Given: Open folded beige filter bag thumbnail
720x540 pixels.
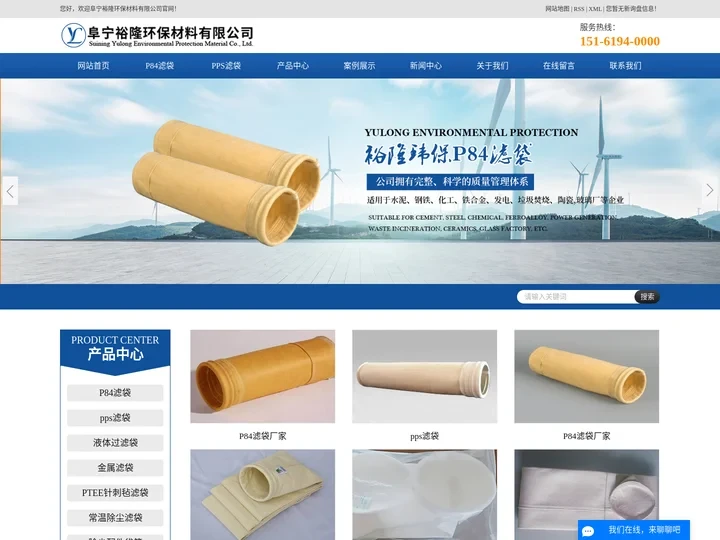Looking at the screenshot, I should [x=263, y=495].
